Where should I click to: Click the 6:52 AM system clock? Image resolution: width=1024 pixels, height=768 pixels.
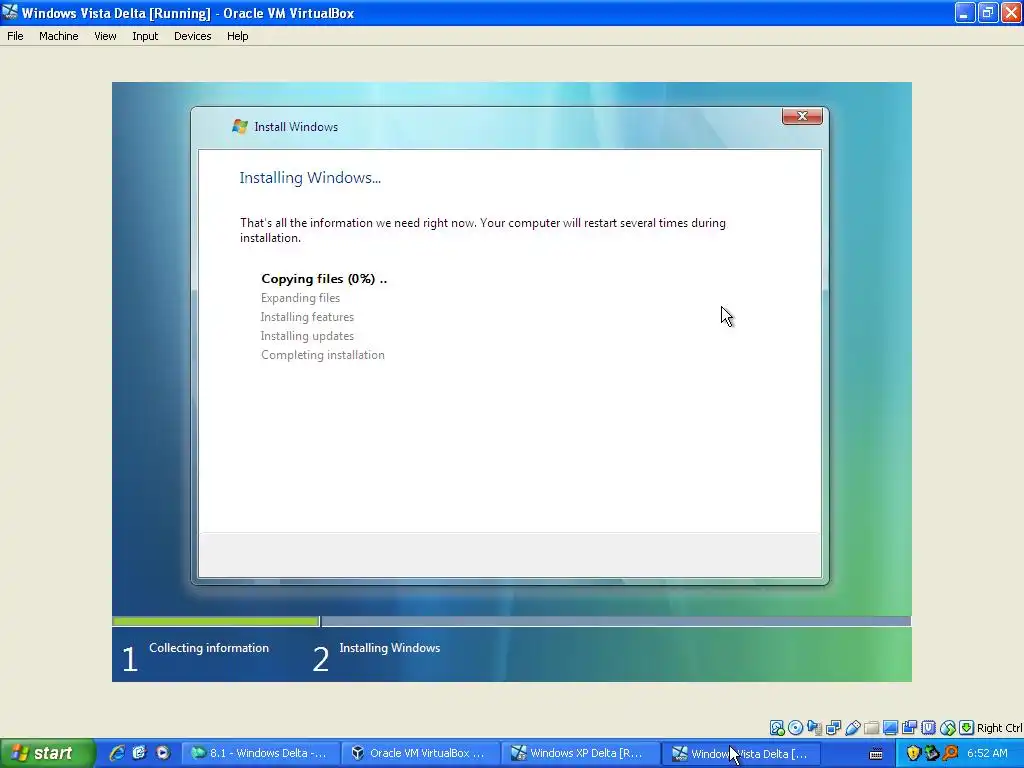(x=987, y=753)
